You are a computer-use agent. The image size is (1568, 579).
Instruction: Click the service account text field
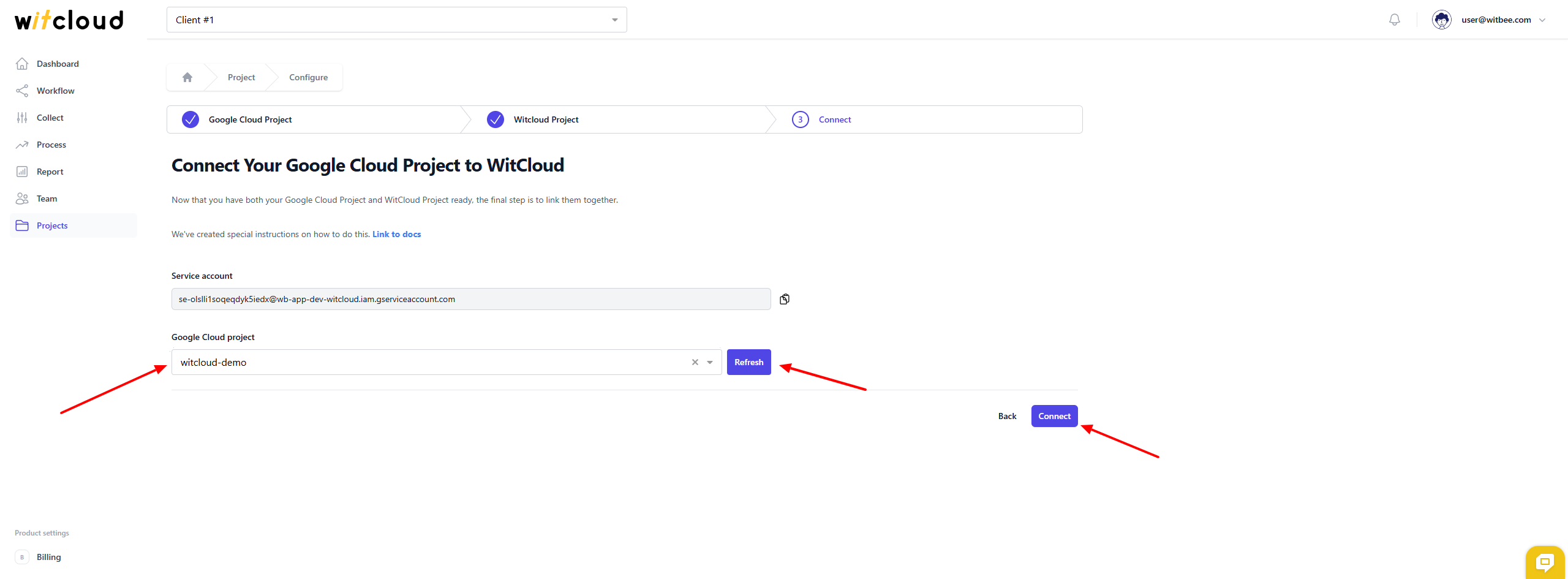(471, 299)
